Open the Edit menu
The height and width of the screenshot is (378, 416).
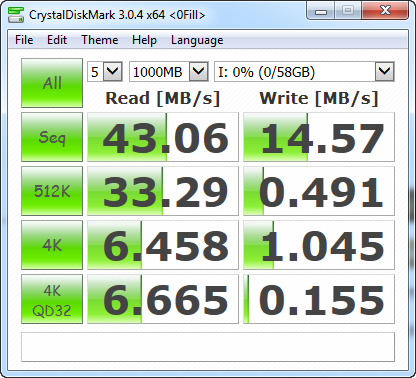(x=57, y=40)
